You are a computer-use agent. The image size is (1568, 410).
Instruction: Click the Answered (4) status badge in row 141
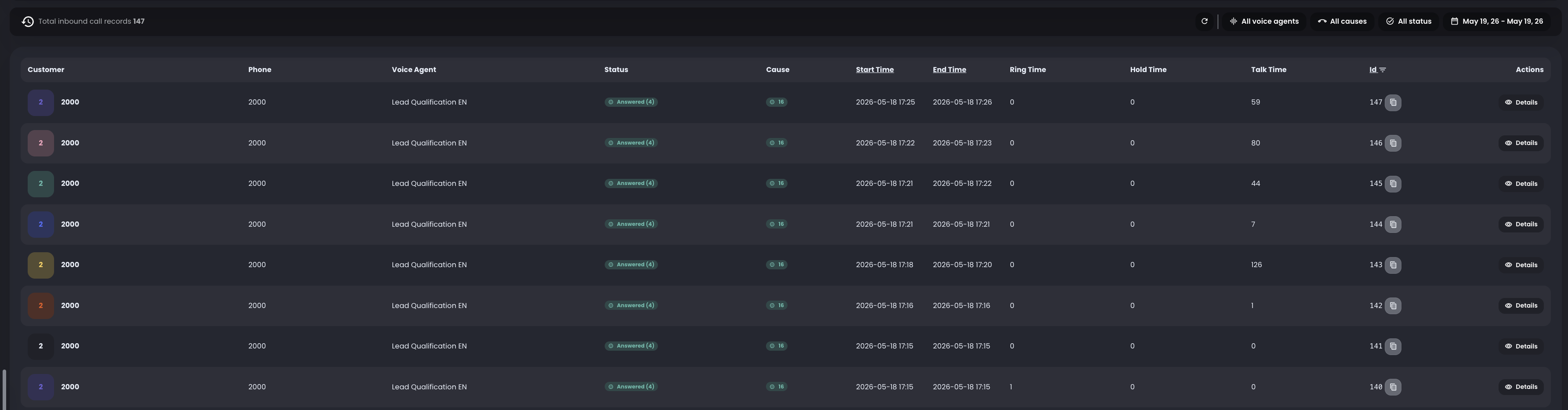coord(631,346)
